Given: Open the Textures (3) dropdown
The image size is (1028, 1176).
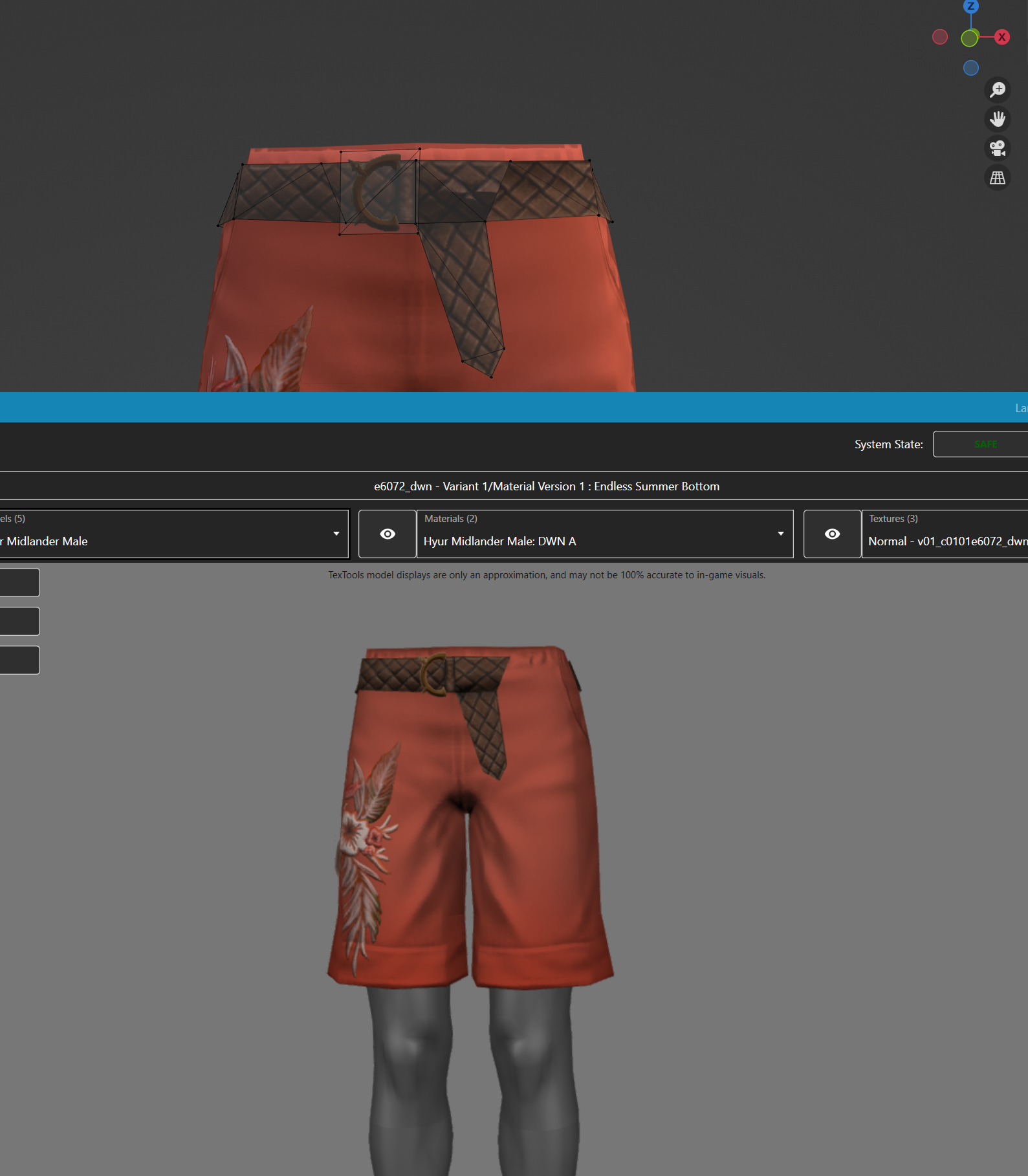Looking at the screenshot, I should click(945, 534).
